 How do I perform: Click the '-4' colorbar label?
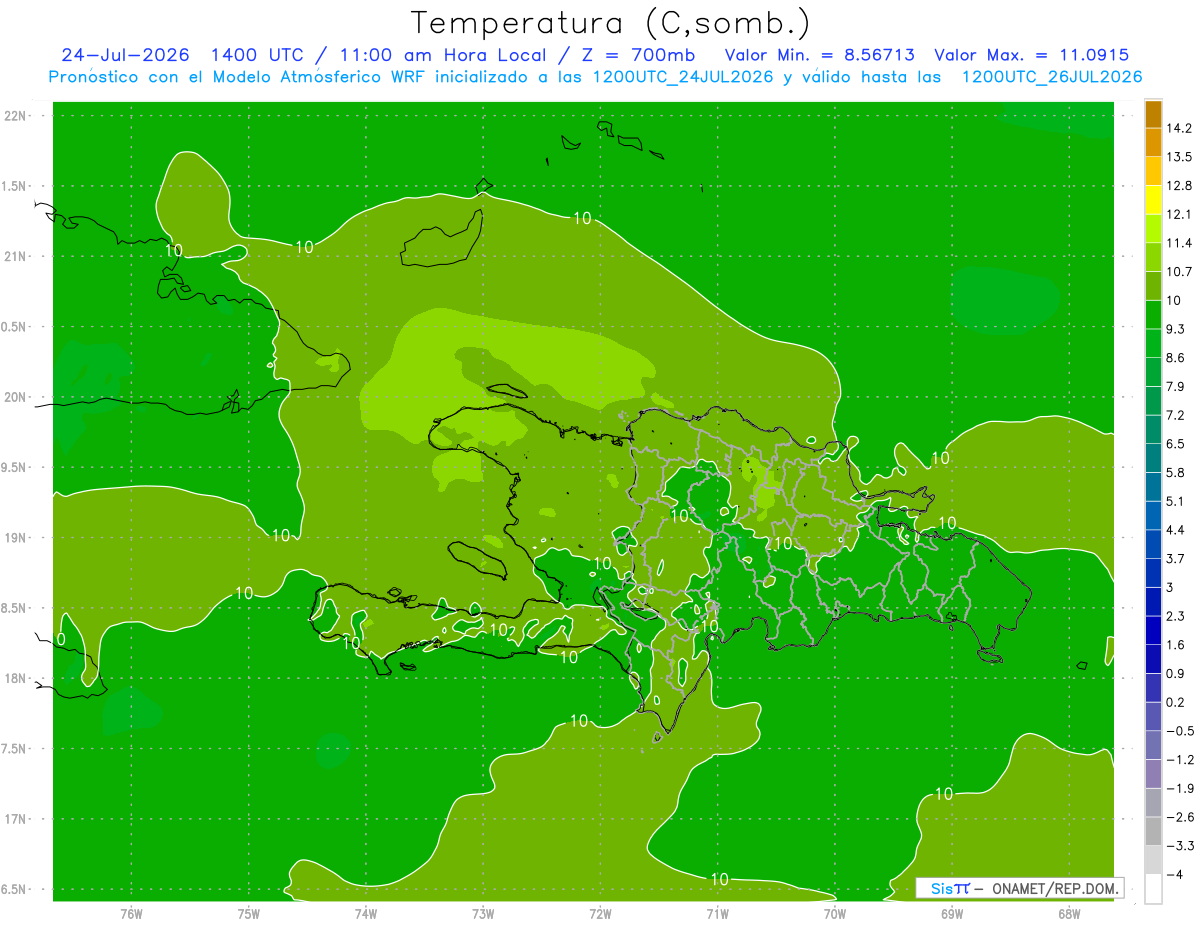(1175, 874)
